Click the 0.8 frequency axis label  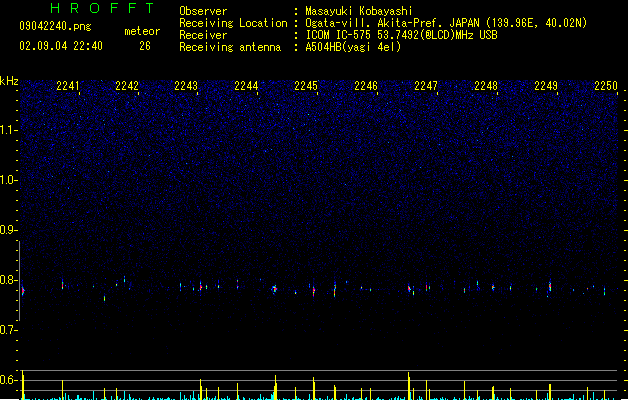pyautogui.click(x=8, y=280)
